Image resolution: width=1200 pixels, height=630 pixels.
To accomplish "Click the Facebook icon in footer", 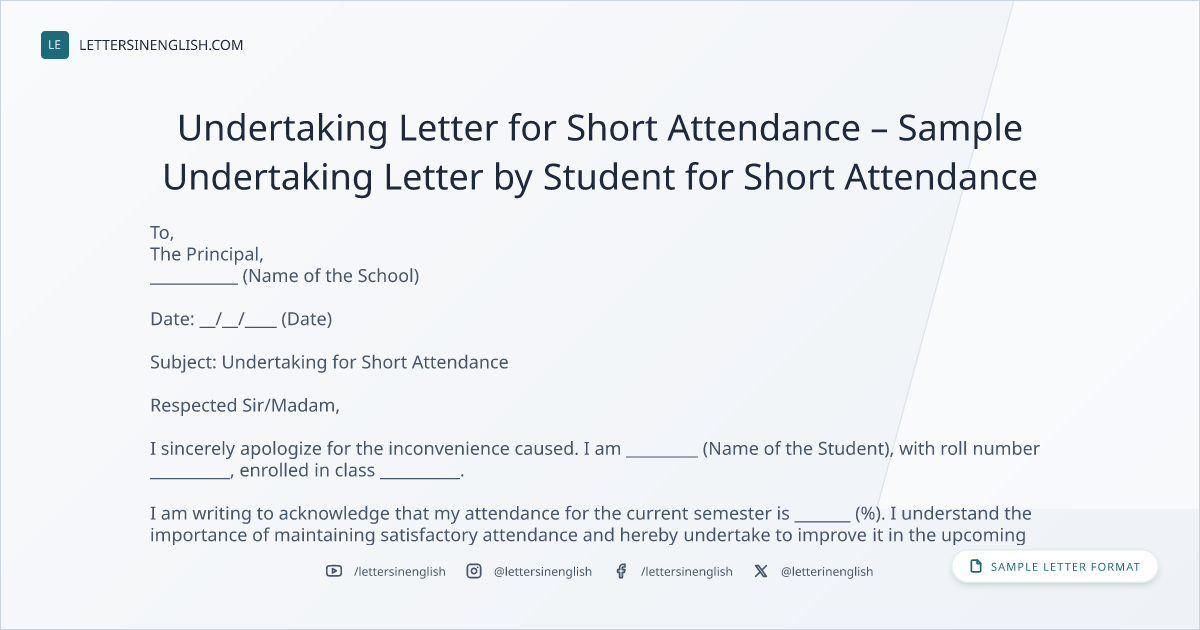I will (621, 571).
